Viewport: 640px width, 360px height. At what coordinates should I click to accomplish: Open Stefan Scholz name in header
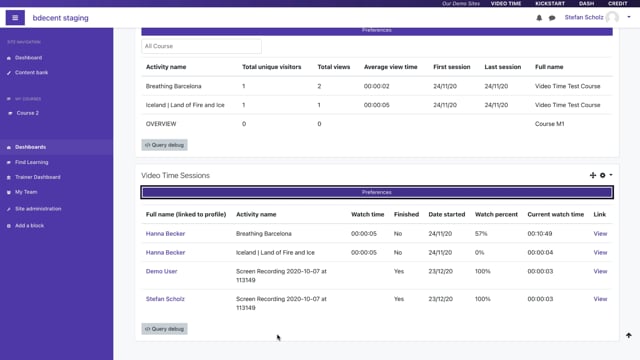[584, 17]
